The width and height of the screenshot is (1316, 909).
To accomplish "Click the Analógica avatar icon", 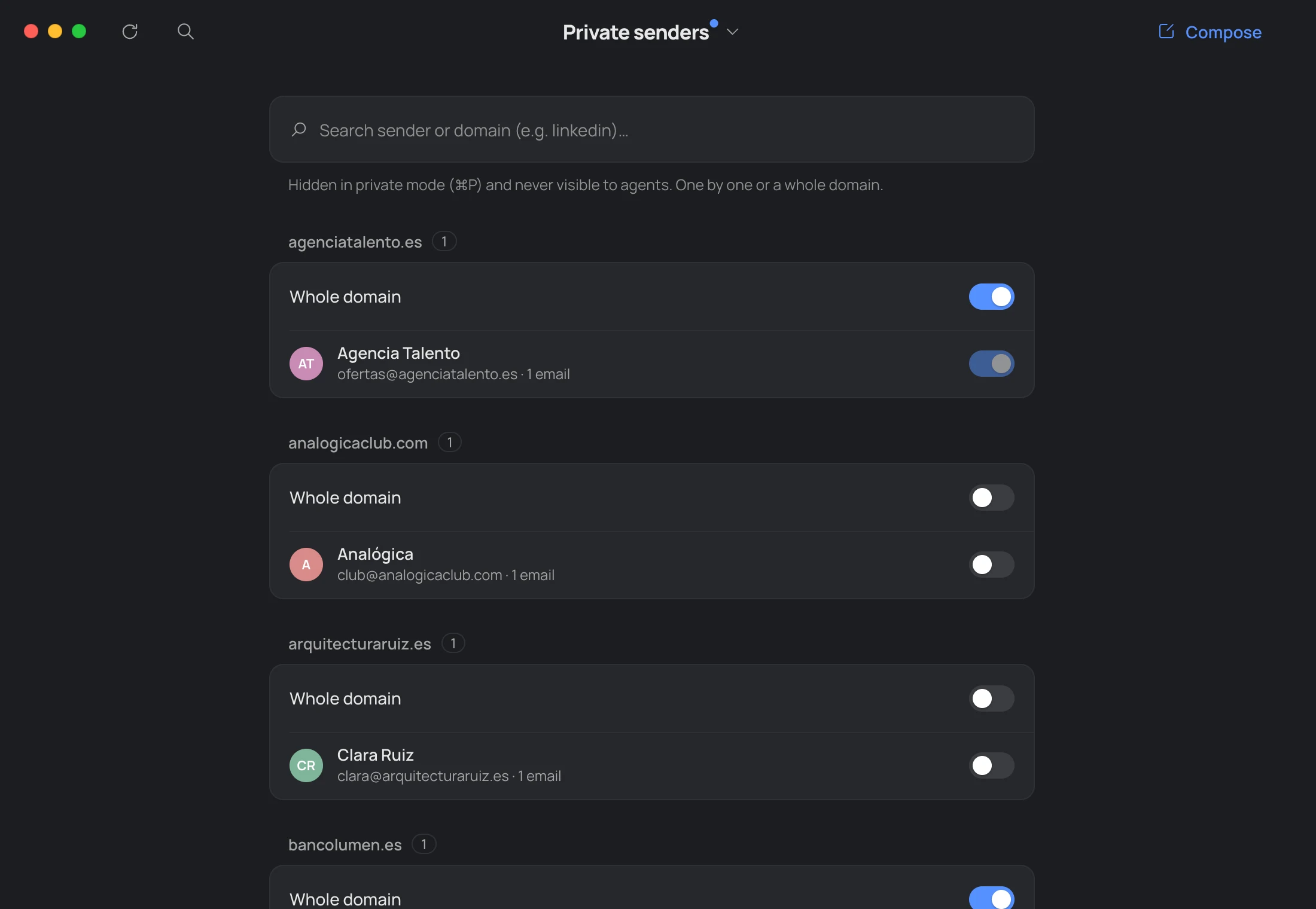I will (306, 565).
